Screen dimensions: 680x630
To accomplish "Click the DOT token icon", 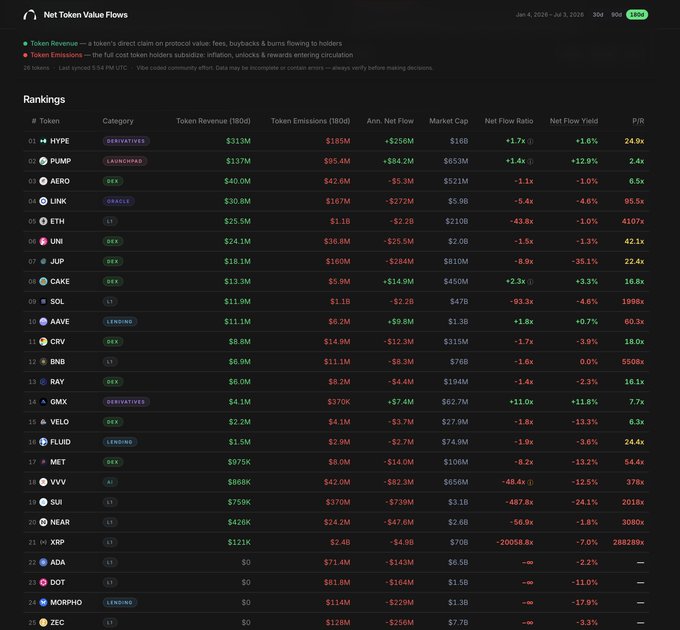I will [x=43, y=582].
